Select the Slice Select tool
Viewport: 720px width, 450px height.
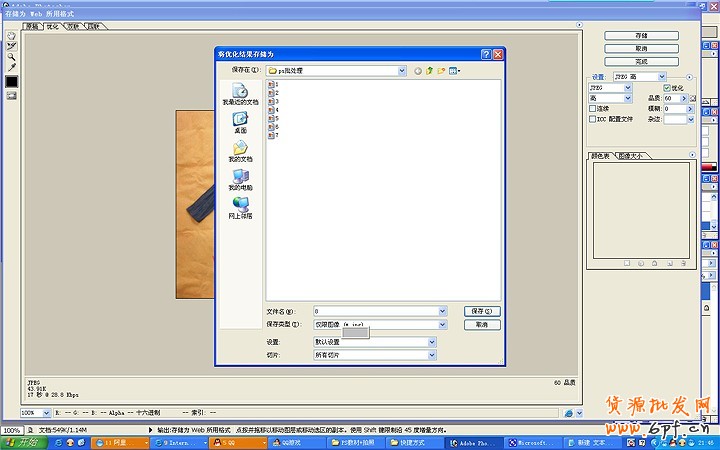[11, 46]
